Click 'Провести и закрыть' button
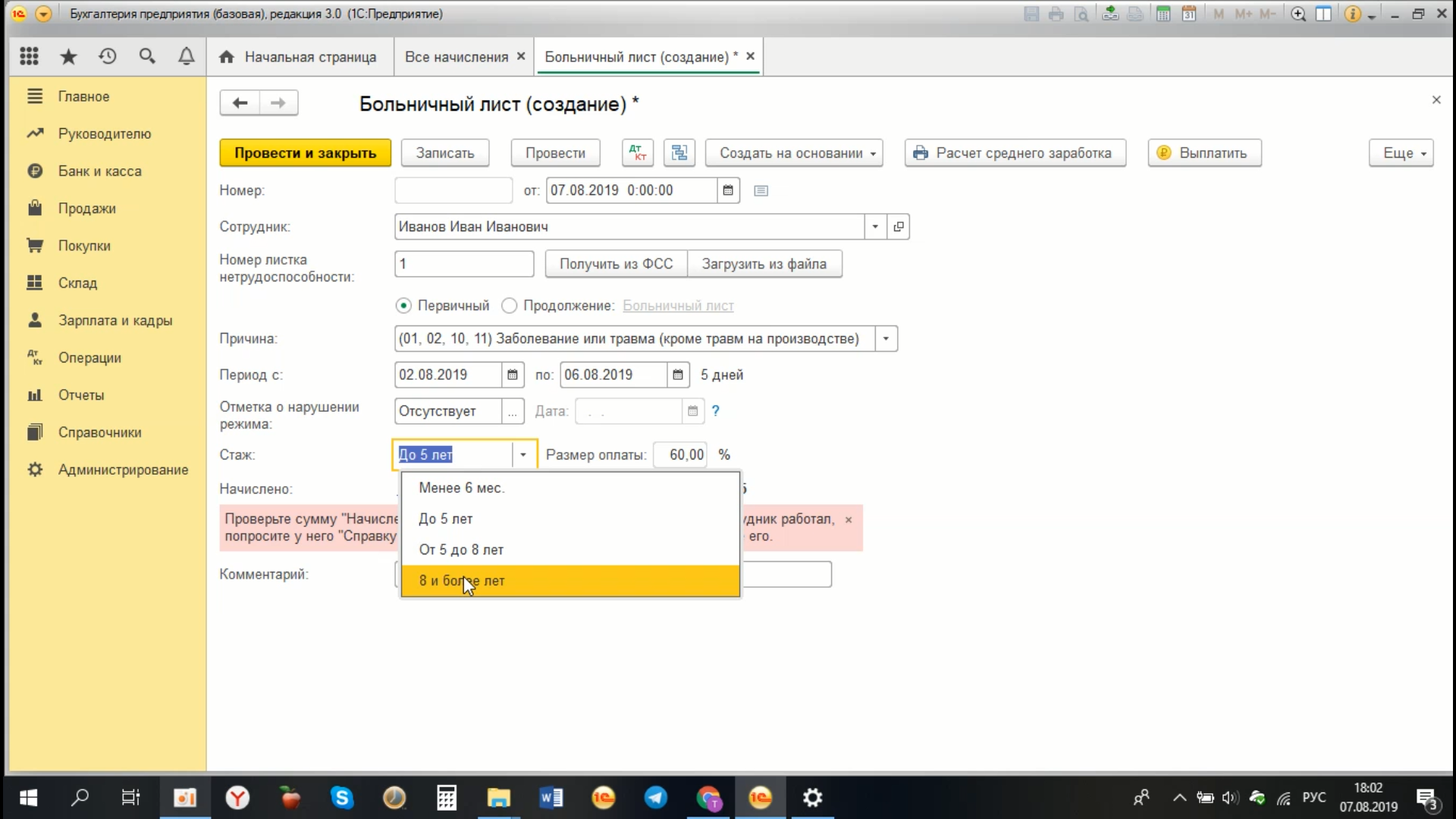1456x819 pixels. tap(305, 152)
